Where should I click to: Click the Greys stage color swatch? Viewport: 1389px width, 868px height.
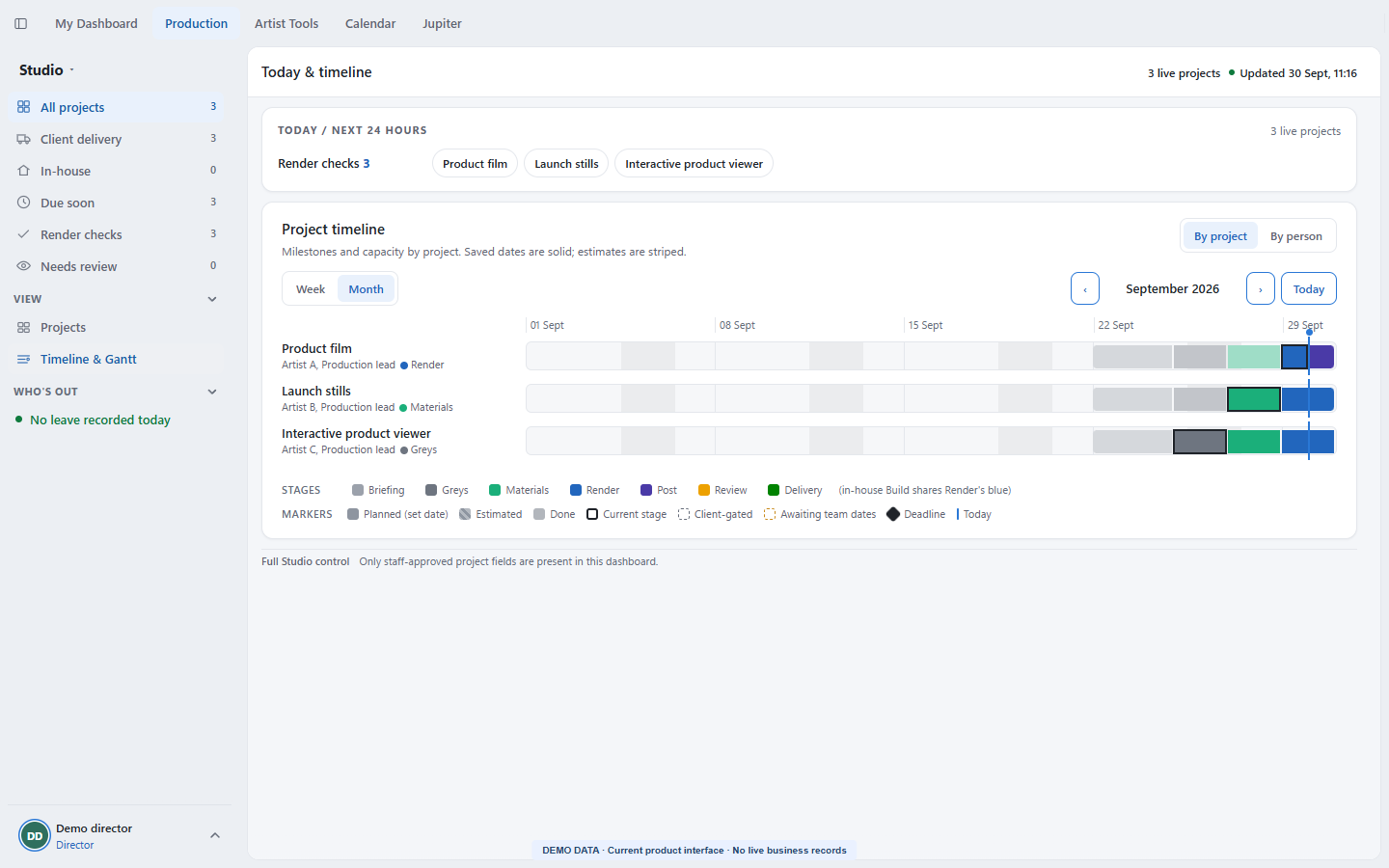431,490
